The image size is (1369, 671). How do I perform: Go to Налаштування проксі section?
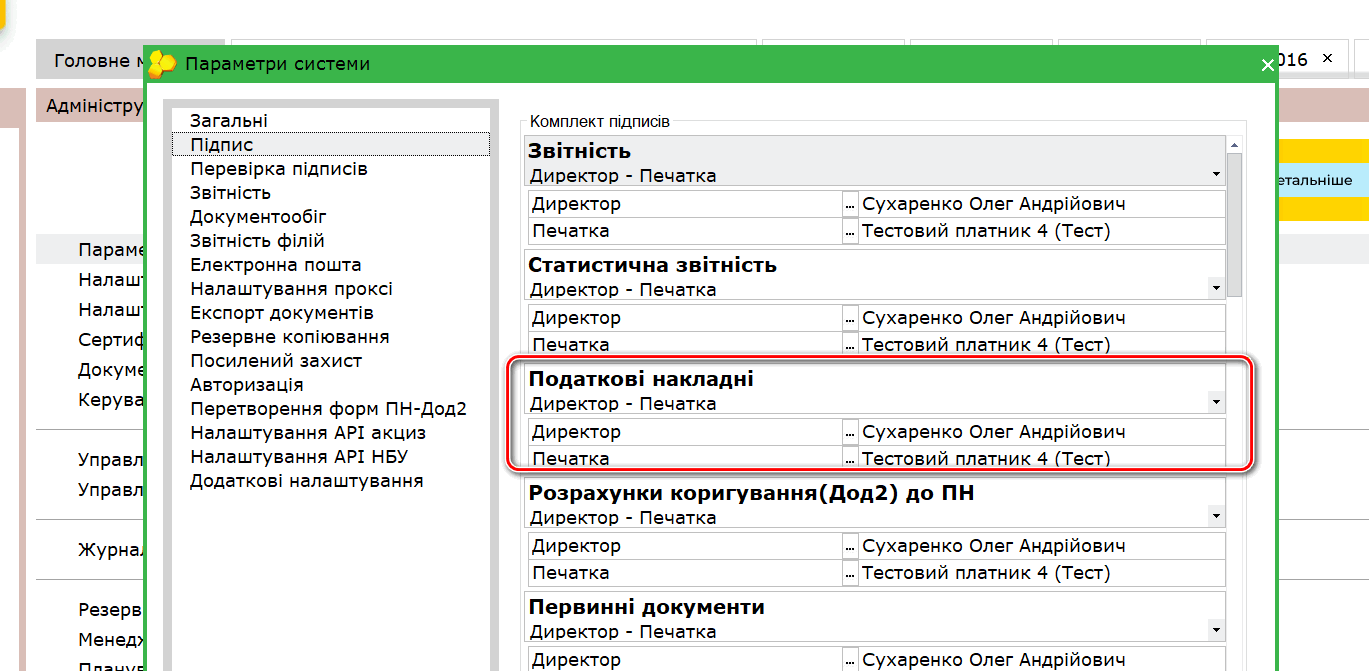coord(291,289)
